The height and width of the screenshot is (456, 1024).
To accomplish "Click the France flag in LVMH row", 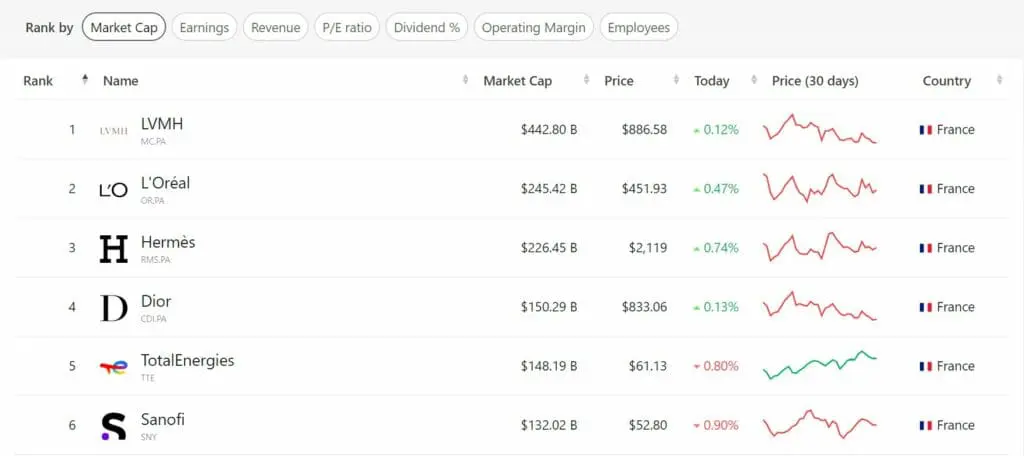I will tap(925, 130).
